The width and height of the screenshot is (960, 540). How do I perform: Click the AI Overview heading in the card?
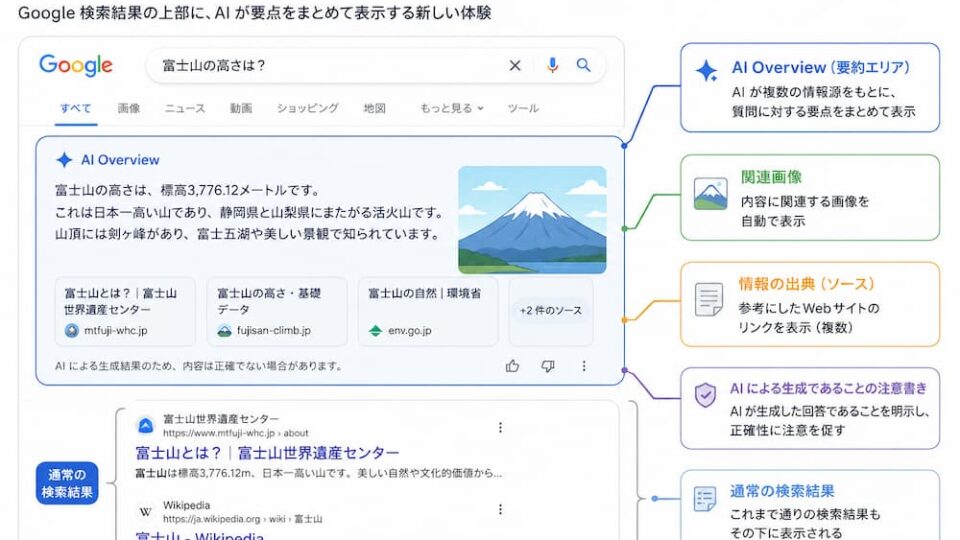(120, 160)
